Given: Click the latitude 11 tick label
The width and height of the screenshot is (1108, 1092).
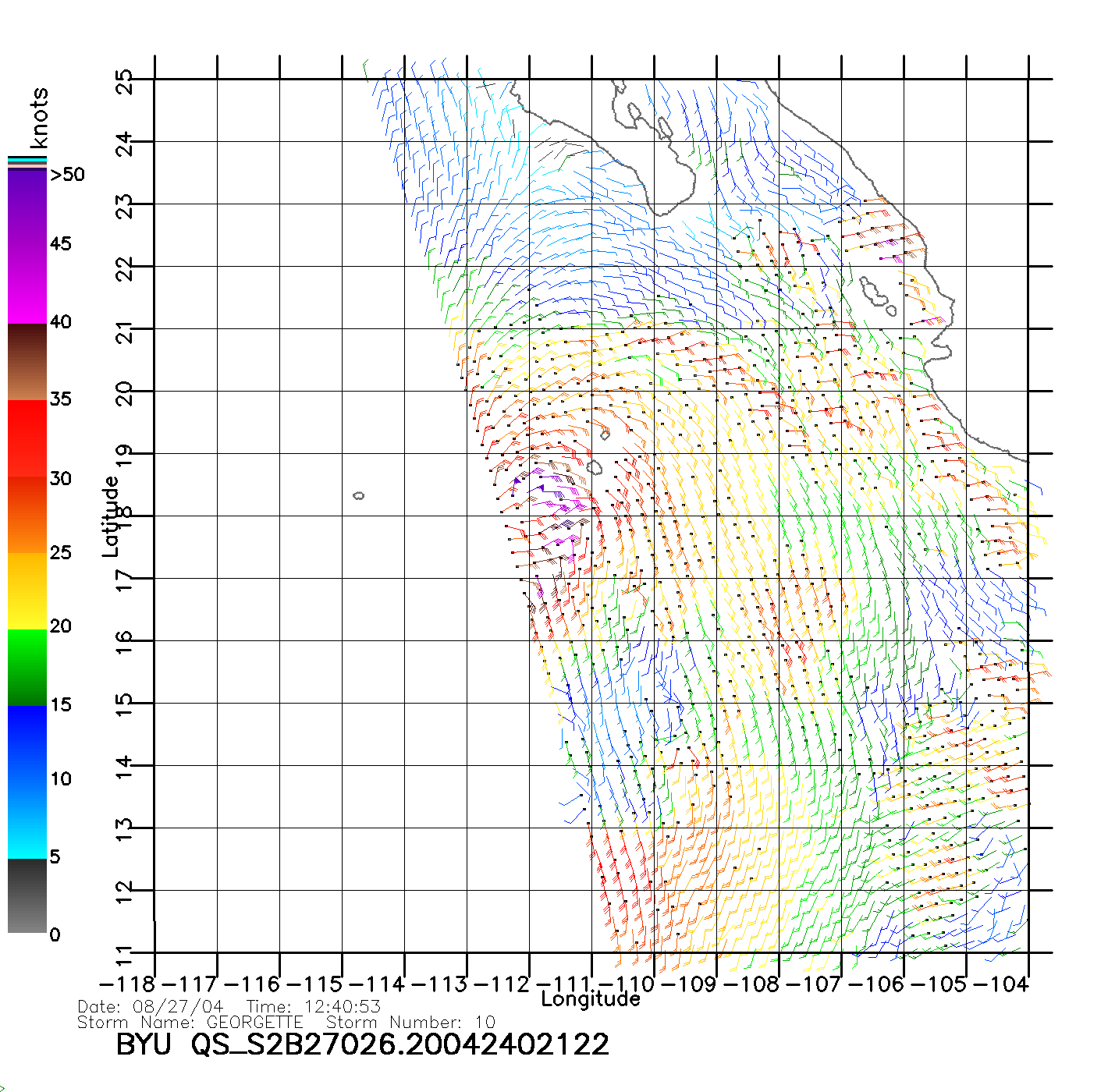Looking at the screenshot, I should (125, 953).
